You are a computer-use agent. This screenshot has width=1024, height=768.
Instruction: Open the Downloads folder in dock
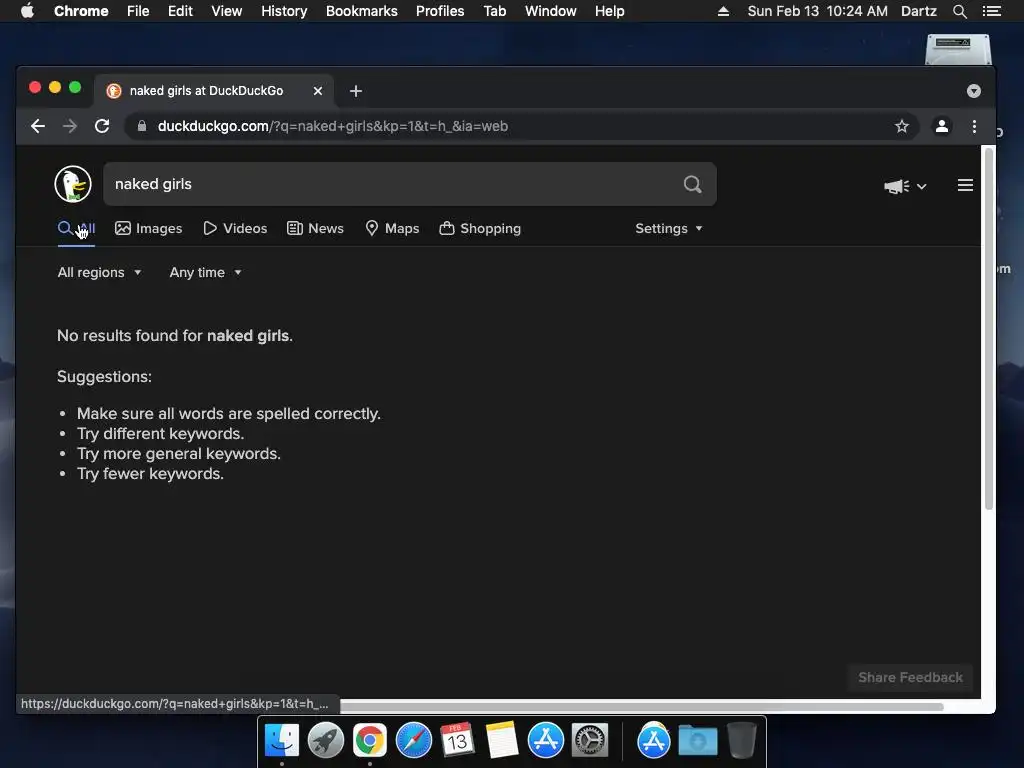point(697,741)
